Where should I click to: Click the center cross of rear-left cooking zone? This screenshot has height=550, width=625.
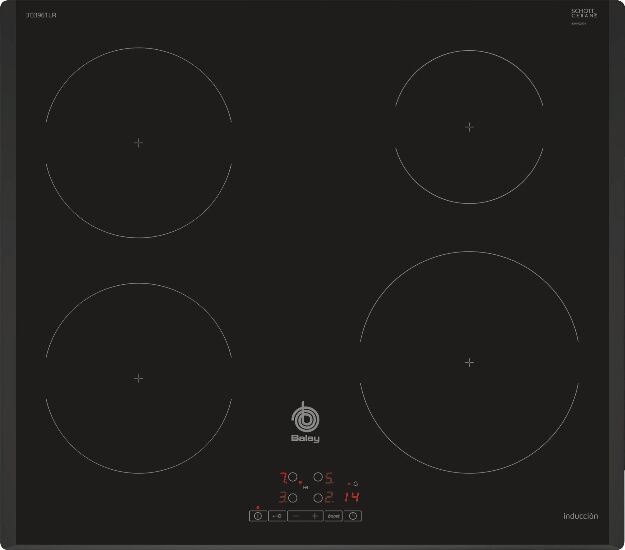click(138, 142)
